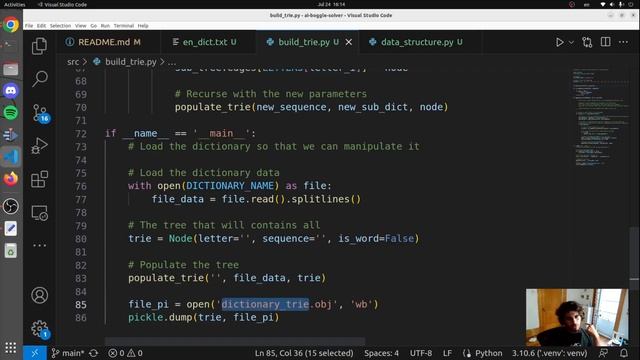Open Discord from the dock
The height and width of the screenshot is (360, 640).
click(11, 90)
